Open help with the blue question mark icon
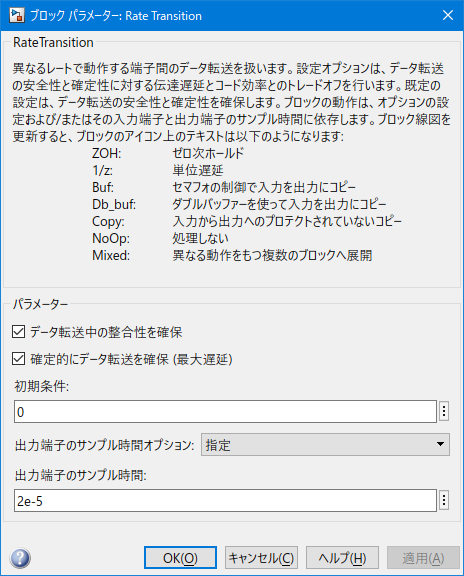The height and width of the screenshot is (576, 464). point(21,558)
